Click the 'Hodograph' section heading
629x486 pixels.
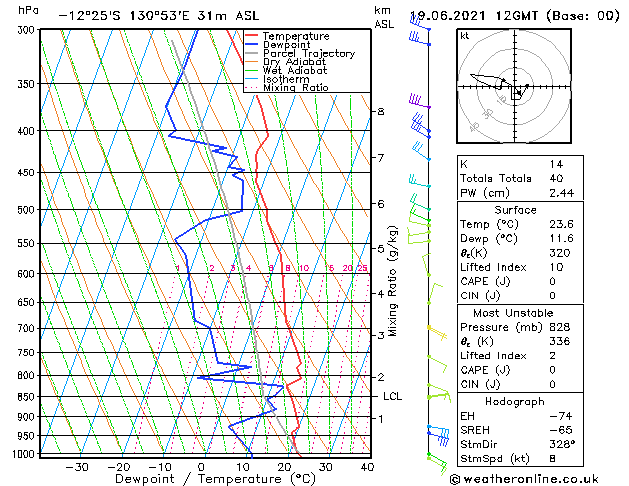[x=515, y=402]
